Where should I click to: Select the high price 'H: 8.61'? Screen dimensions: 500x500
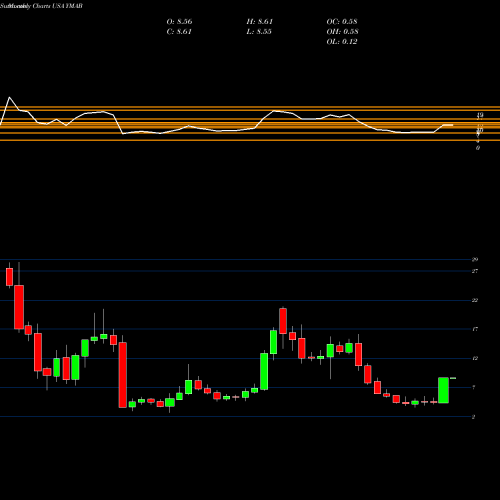point(260,22)
